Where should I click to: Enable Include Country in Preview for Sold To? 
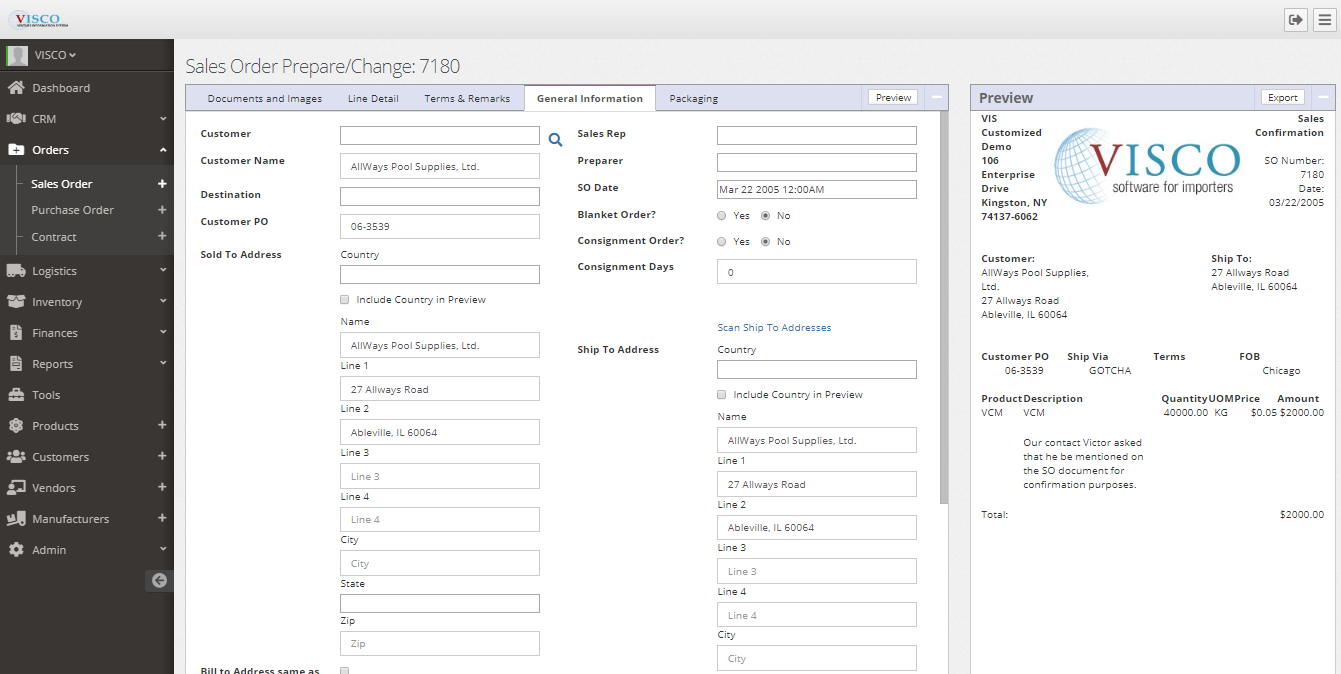click(x=344, y=299)
